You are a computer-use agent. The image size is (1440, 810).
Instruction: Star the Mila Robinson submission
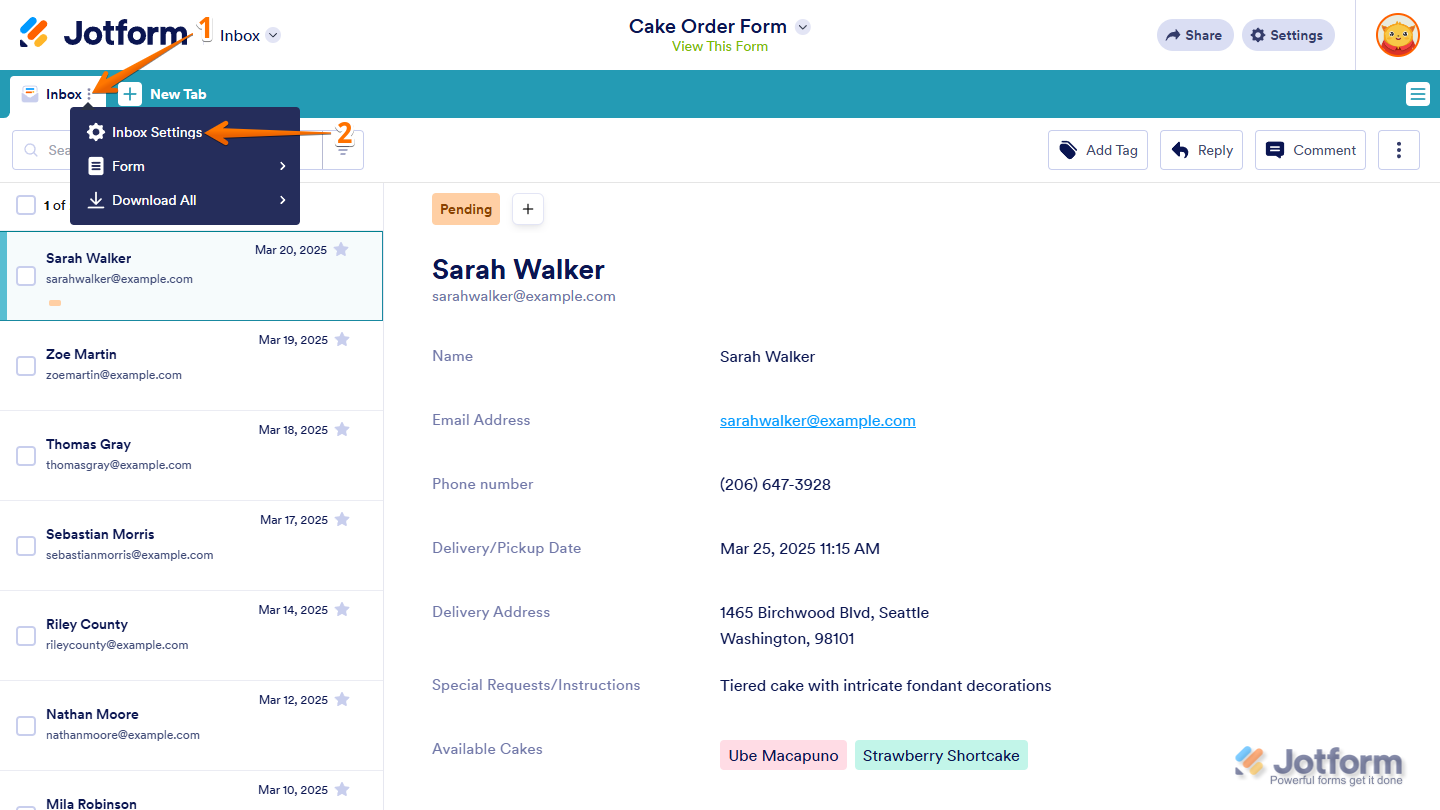tap(342, 790)
